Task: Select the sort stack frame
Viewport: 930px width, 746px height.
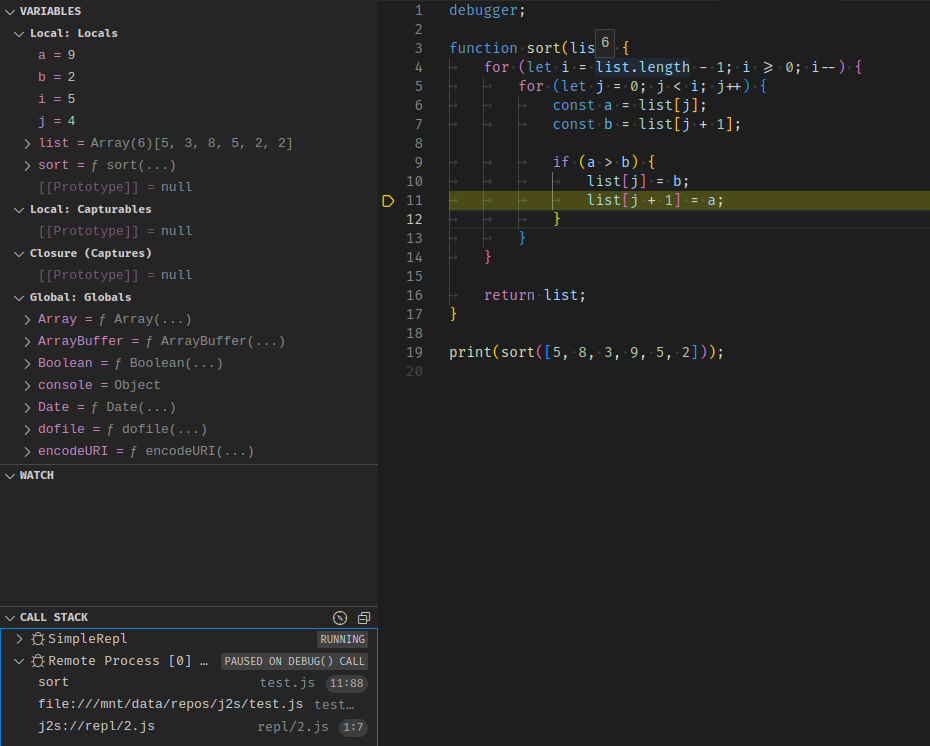Action: click(x=54, y=683)
